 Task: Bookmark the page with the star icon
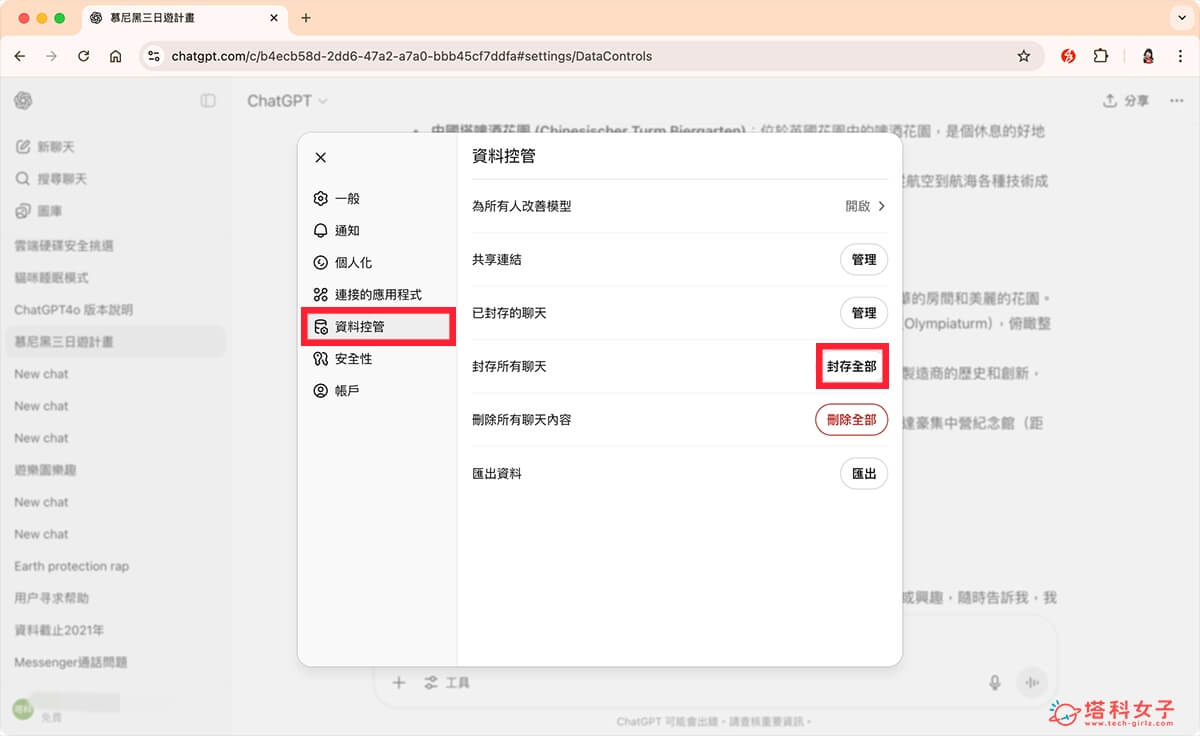[1024, 57]
